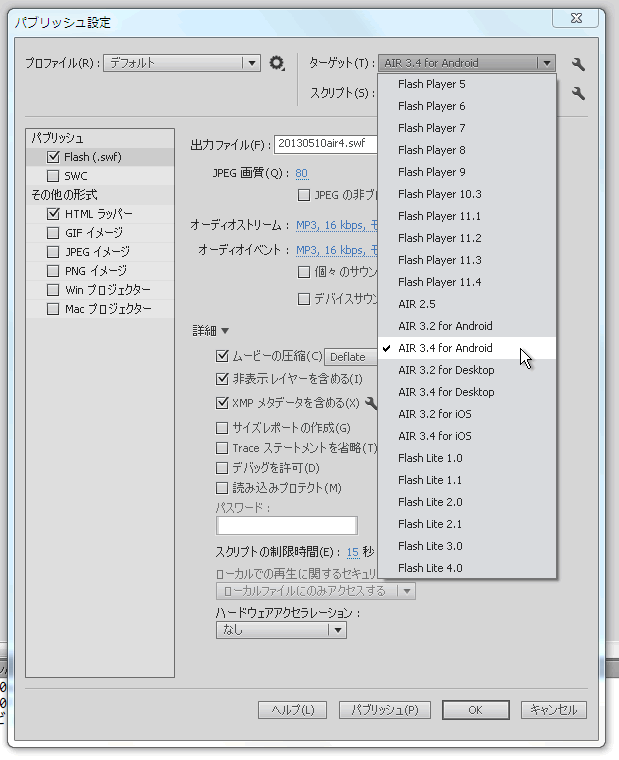Select AIR 3.4 for iOS

467,436
